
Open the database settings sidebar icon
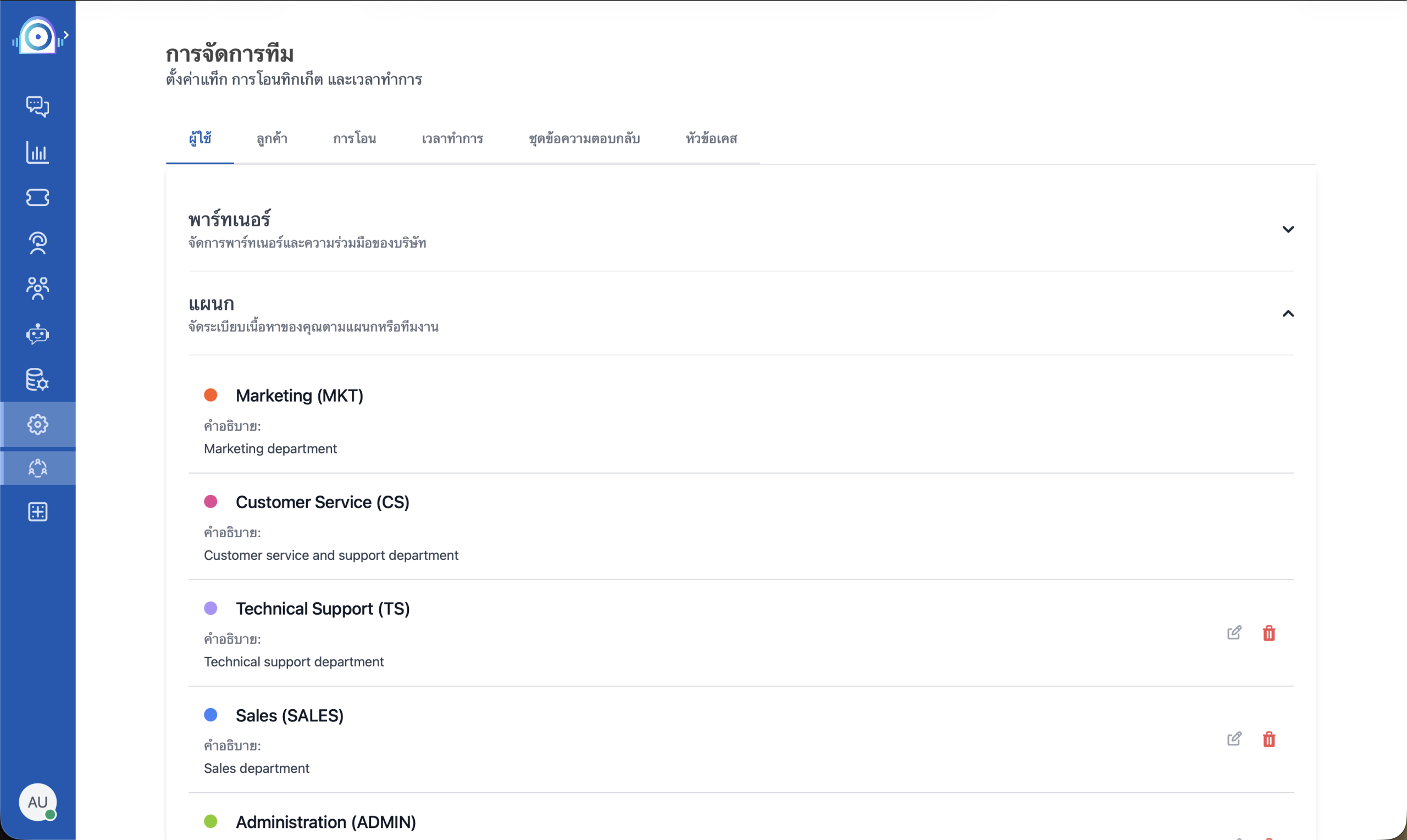(37, 379)
